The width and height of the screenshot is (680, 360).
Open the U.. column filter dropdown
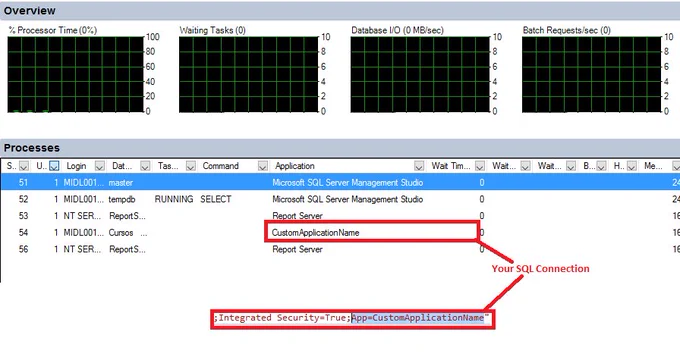(x=54, y=166)
